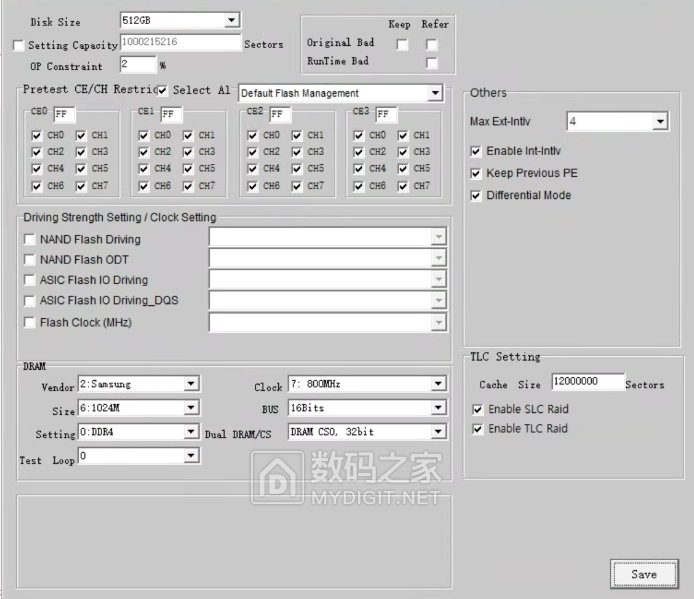The width and height of the screenshot is (694, 599).
Task: Open the DRAM Size dropdown
Action: [139, 408]
